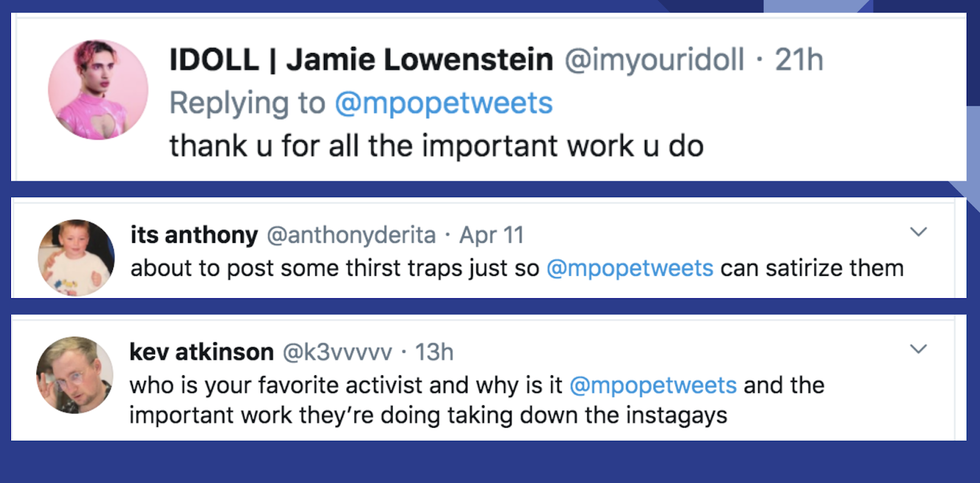
Task: Open the Apr 11 tweet timestamp
Action: point(491,236)
